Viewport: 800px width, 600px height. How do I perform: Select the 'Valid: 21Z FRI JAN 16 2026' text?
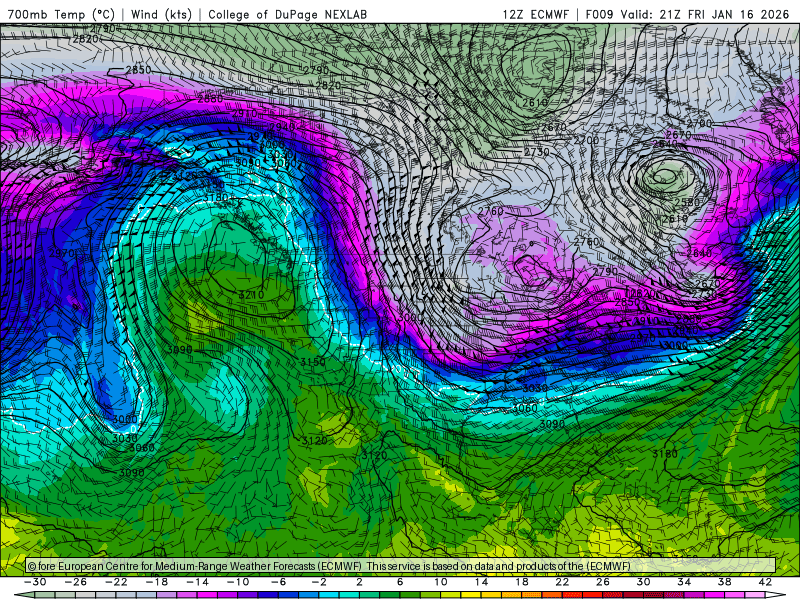pos(705,14)
